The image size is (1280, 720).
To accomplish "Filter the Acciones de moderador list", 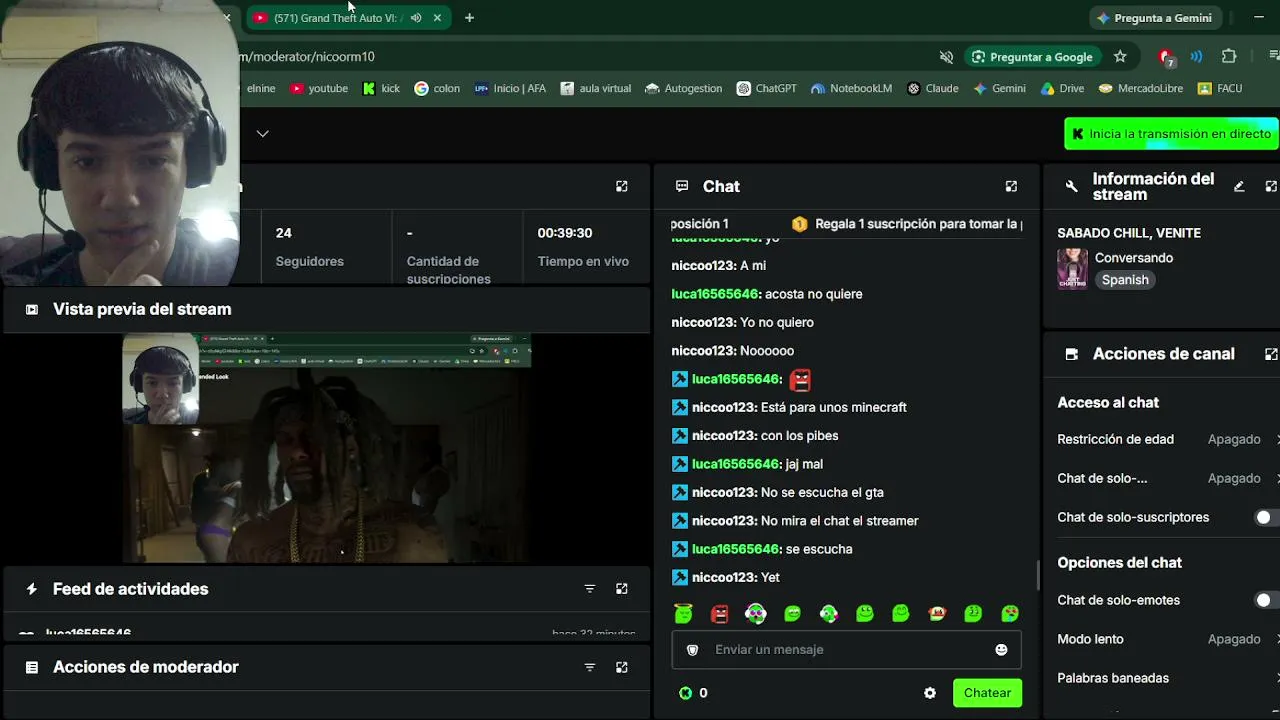I will pos(590,667).
